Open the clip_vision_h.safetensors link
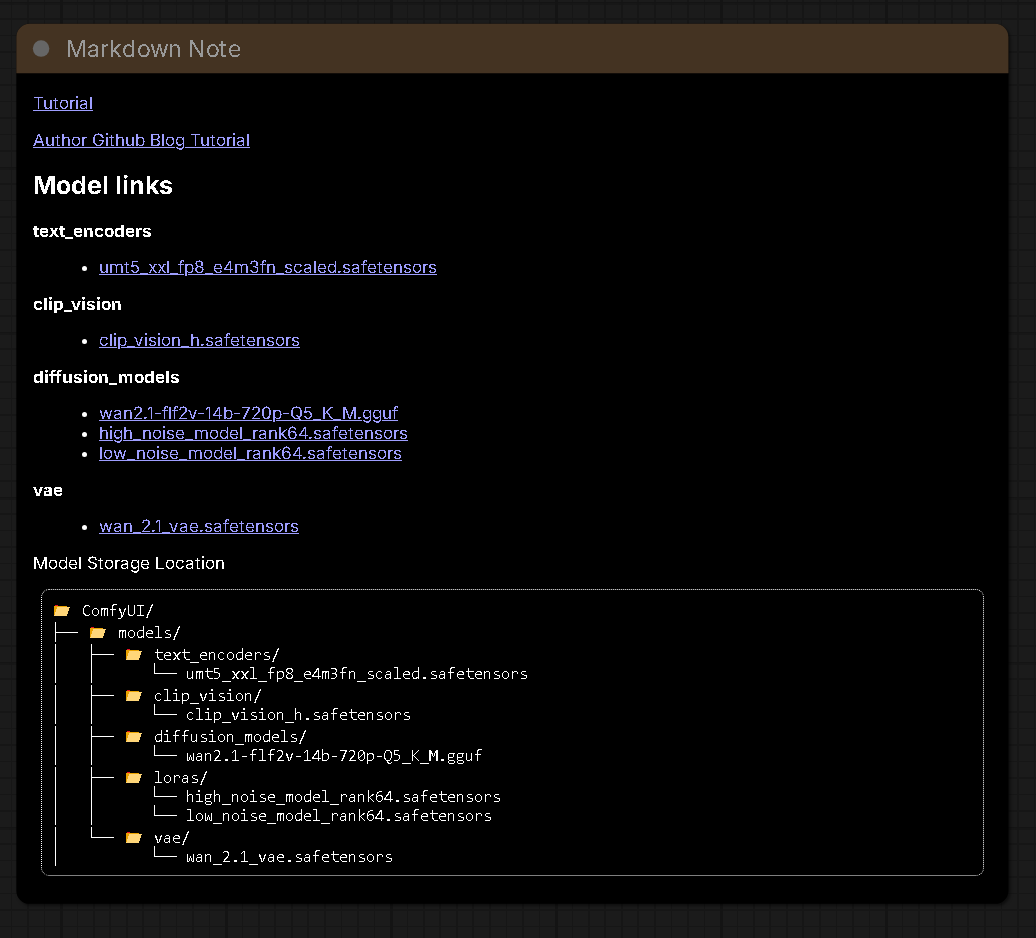The height and width of the screenshot is (938, 1036). [199, 340]
